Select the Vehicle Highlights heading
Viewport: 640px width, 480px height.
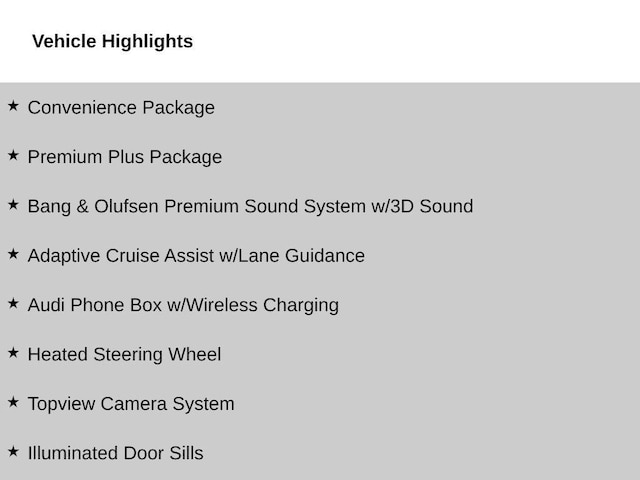coord(113,42)
